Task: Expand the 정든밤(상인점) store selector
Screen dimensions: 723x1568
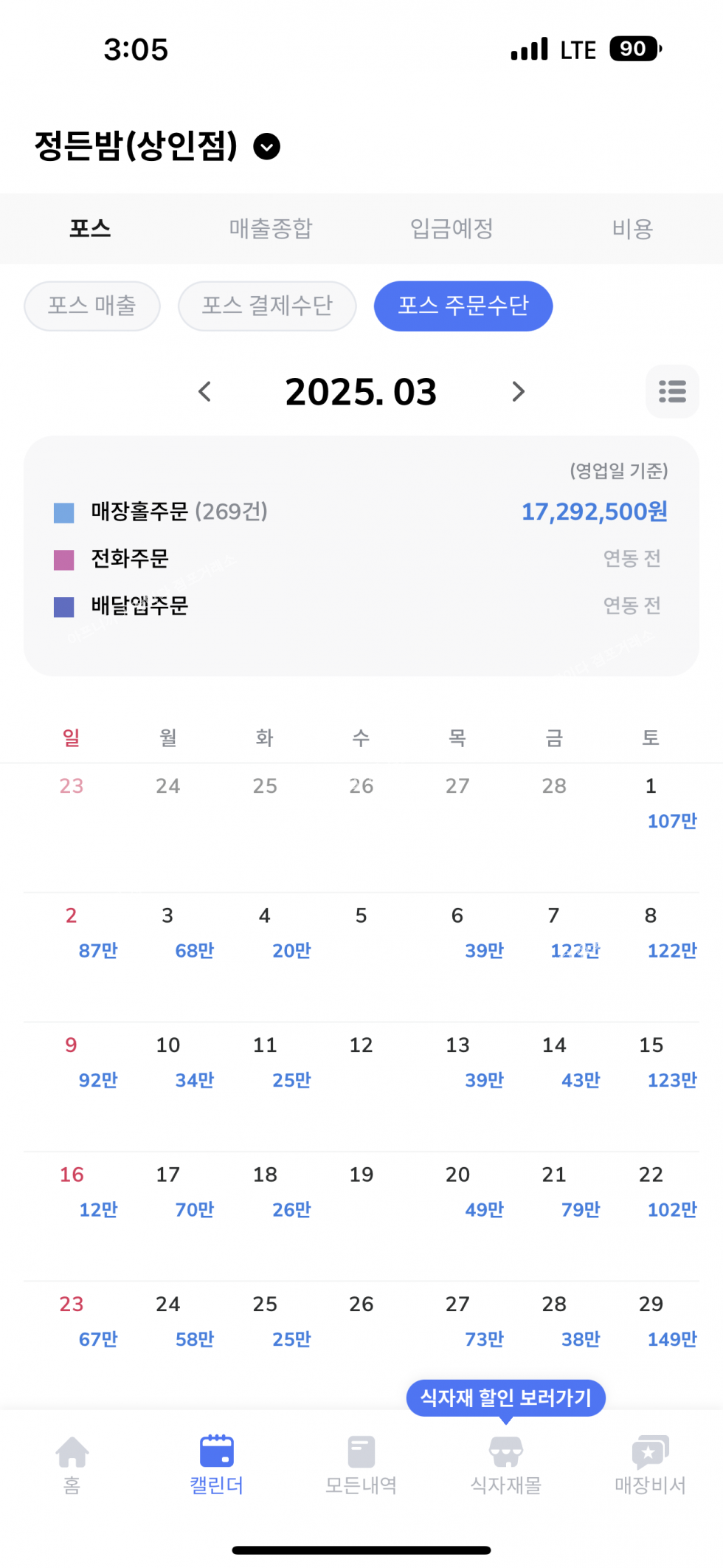Action: tap(266, 146)
